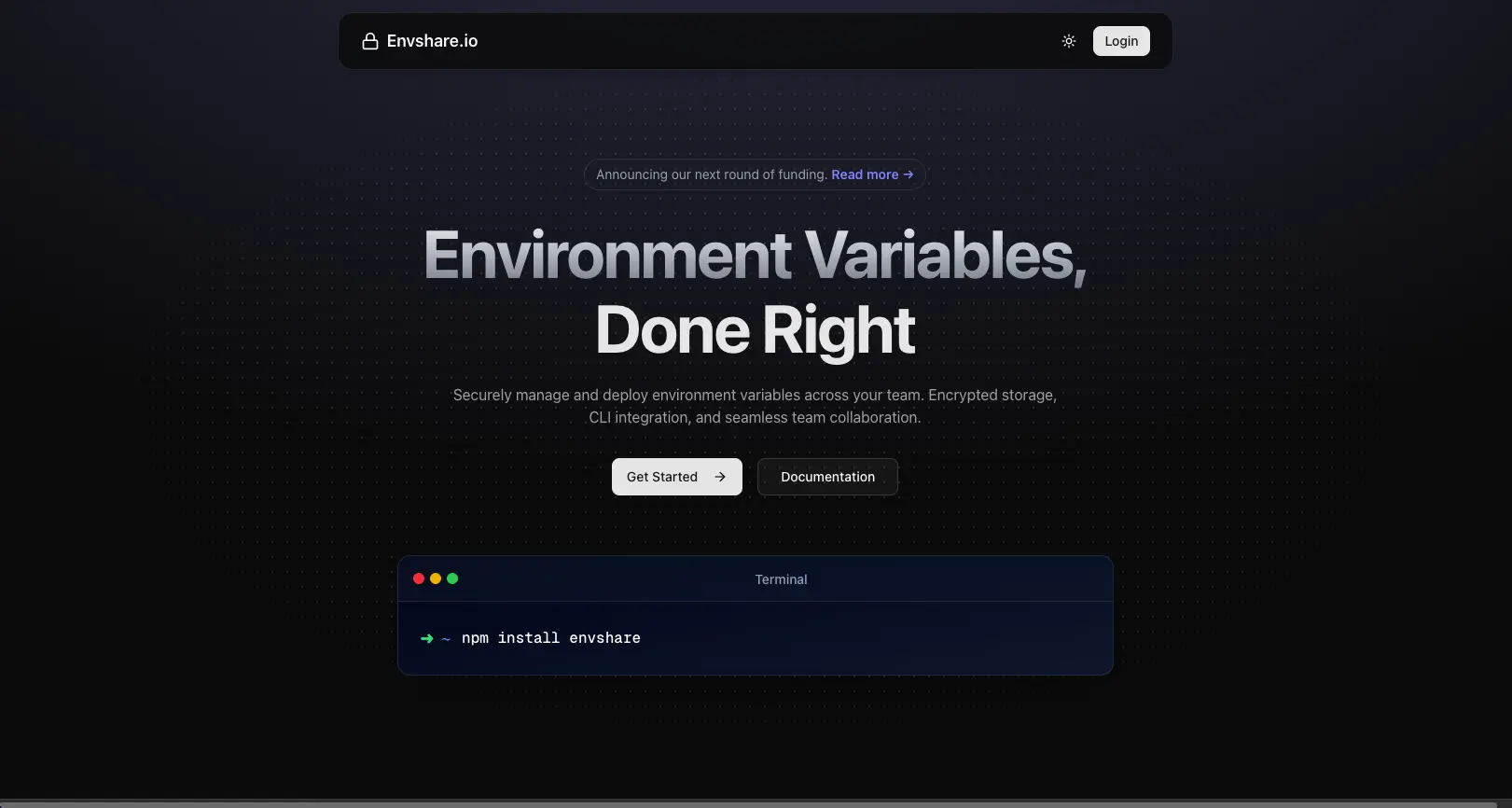Click the arrow icon inside Get Started
1512x808 pixels.
point(720,477)
